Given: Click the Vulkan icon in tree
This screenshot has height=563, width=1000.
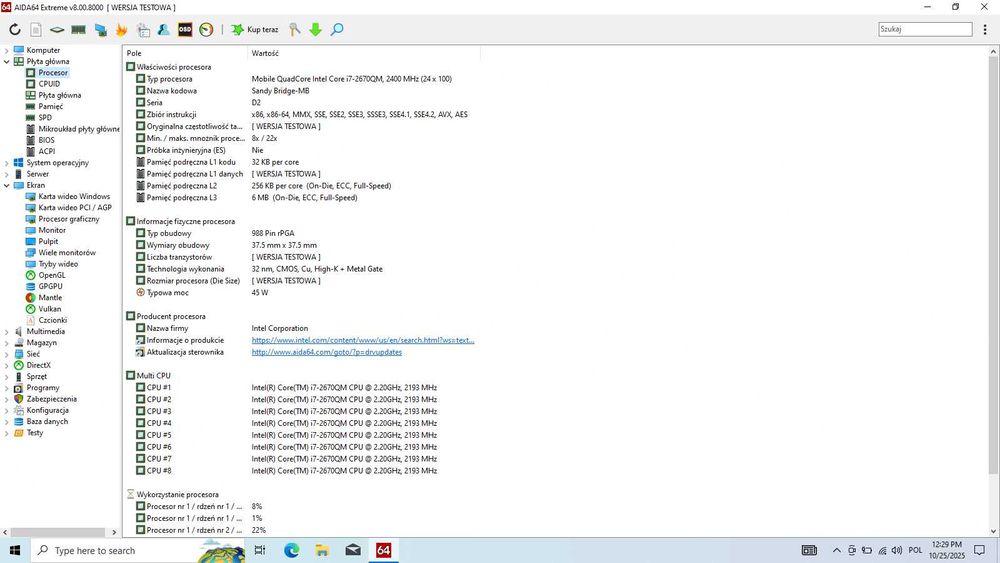Looking at the screenshot, I should tap(30, 309).
